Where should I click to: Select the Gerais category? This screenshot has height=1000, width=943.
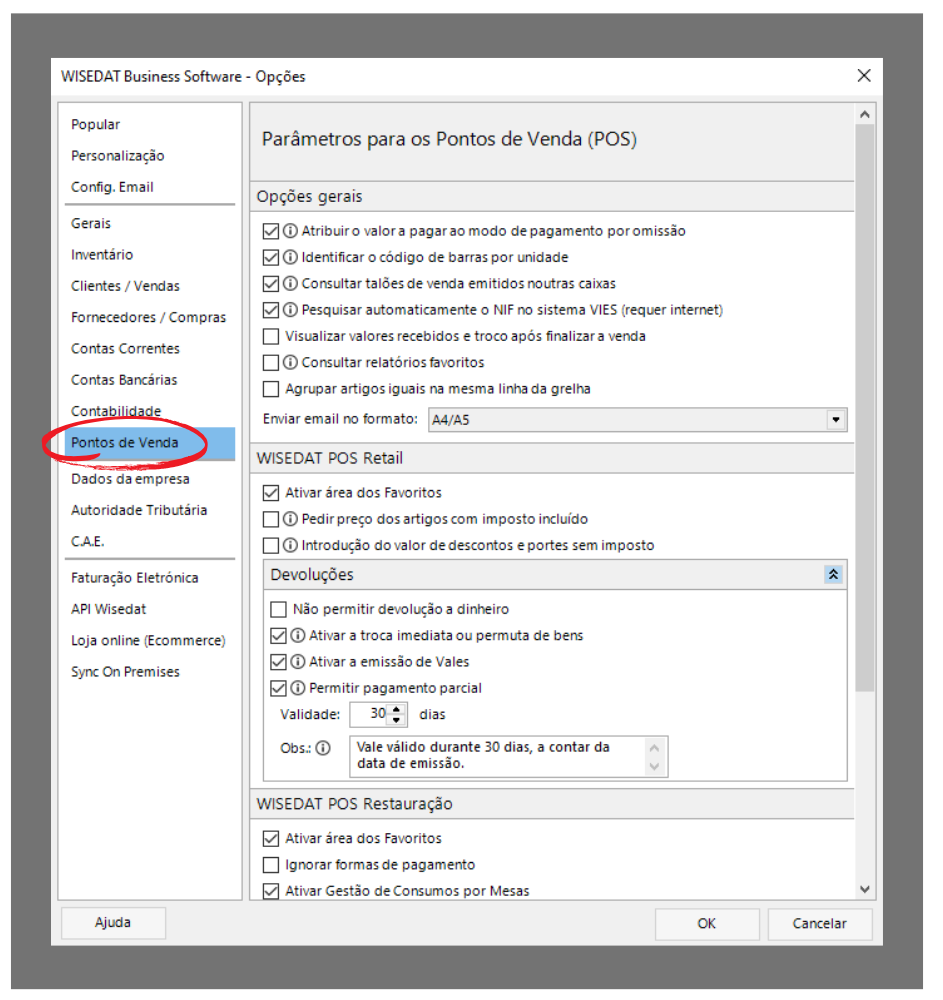click(91, 223)
